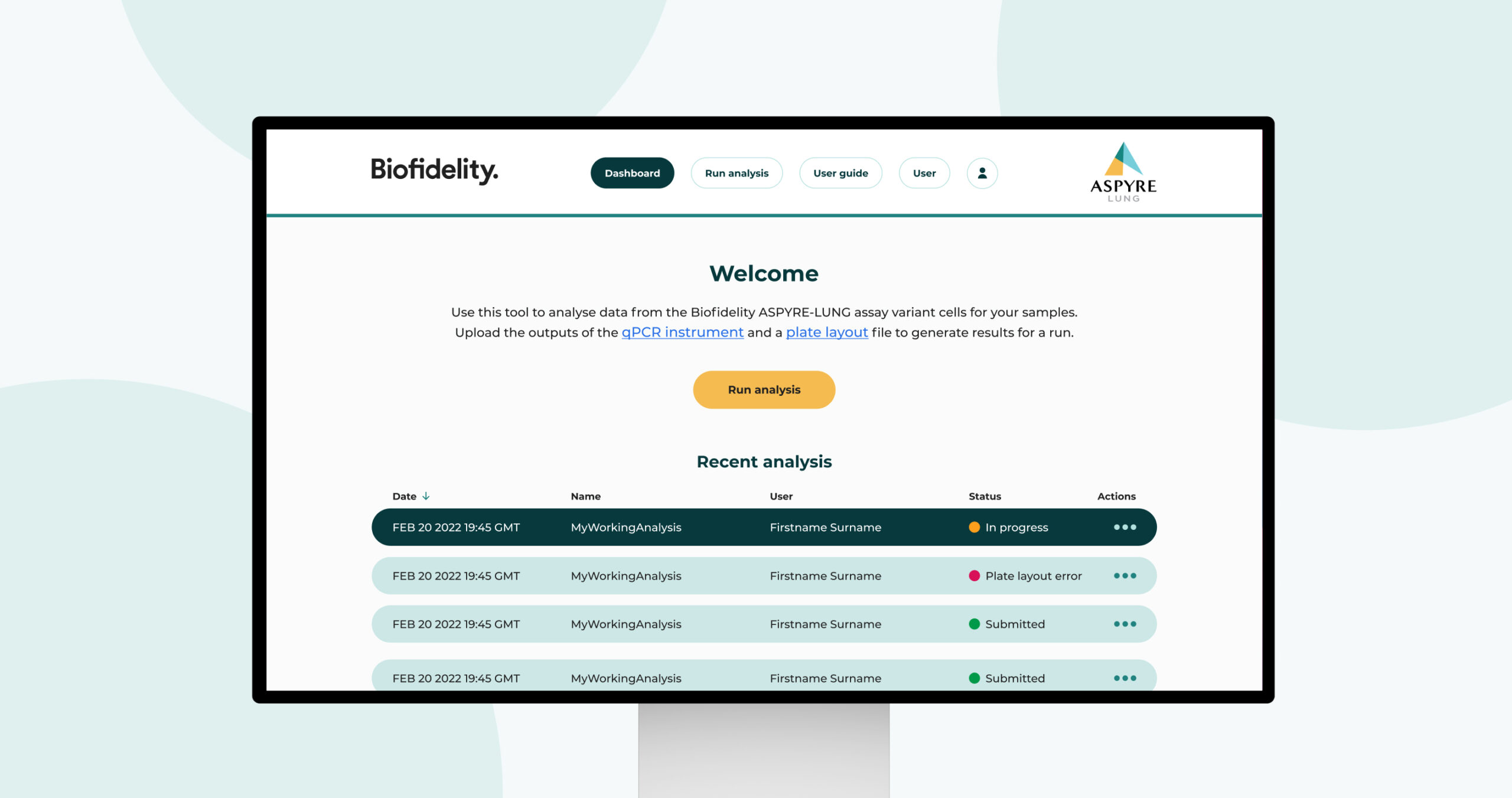Click the Name column header
Screen dimensions: 1512x798
[x=585, y=496]
